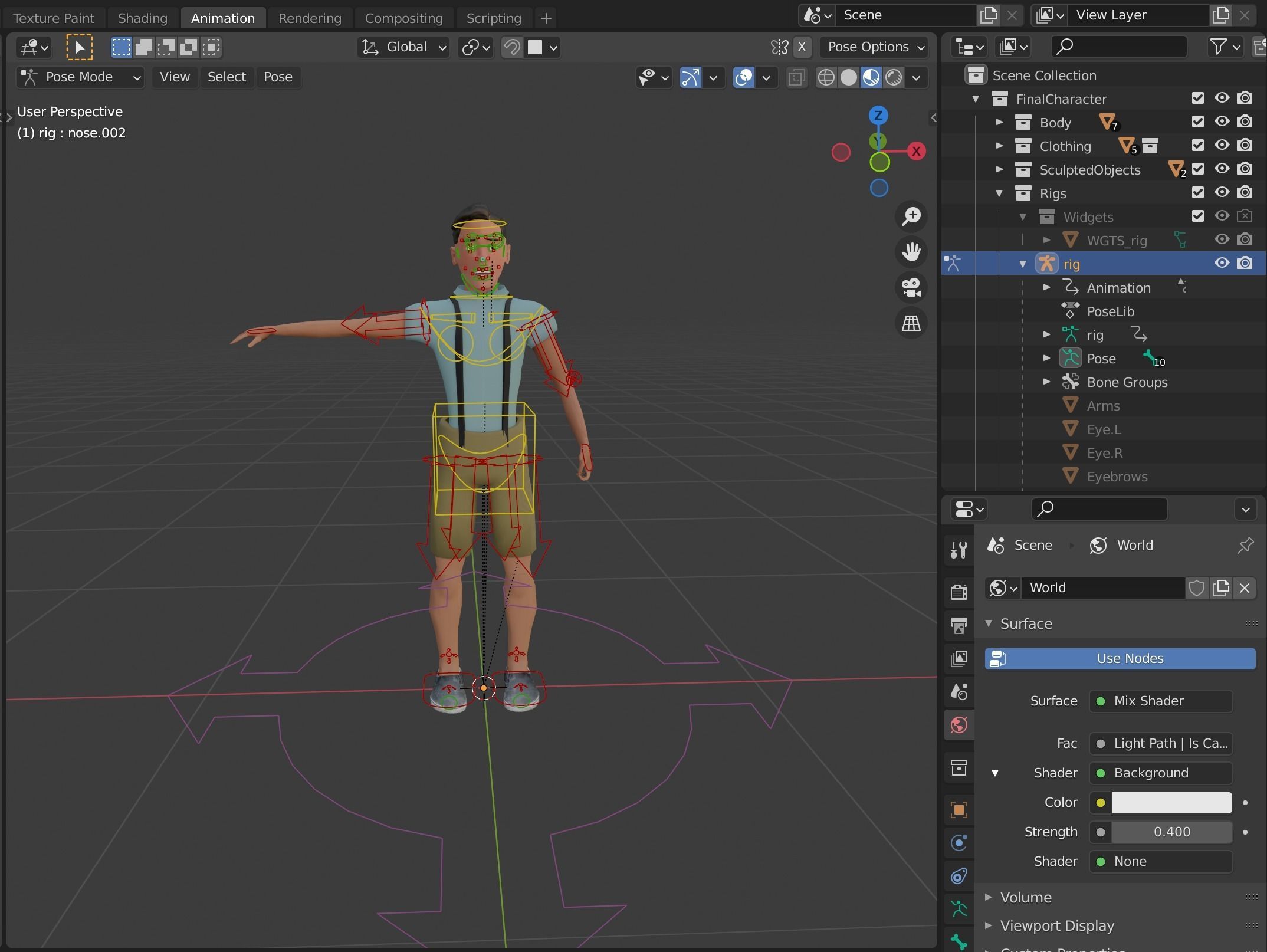
Task: Enable fake user shield for World
Action: 1197,587
